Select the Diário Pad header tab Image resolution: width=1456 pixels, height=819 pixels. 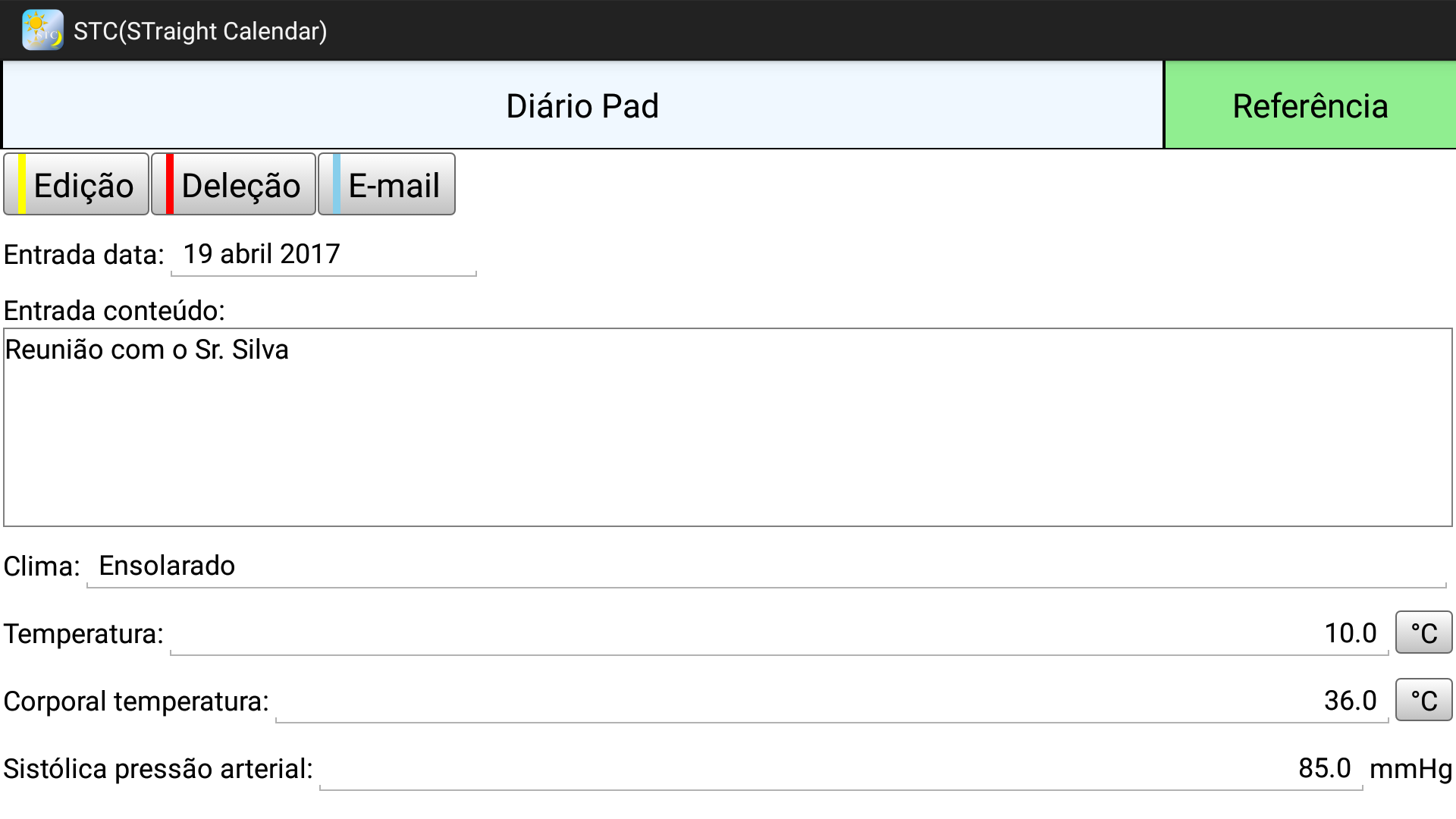tap(582, 105)
